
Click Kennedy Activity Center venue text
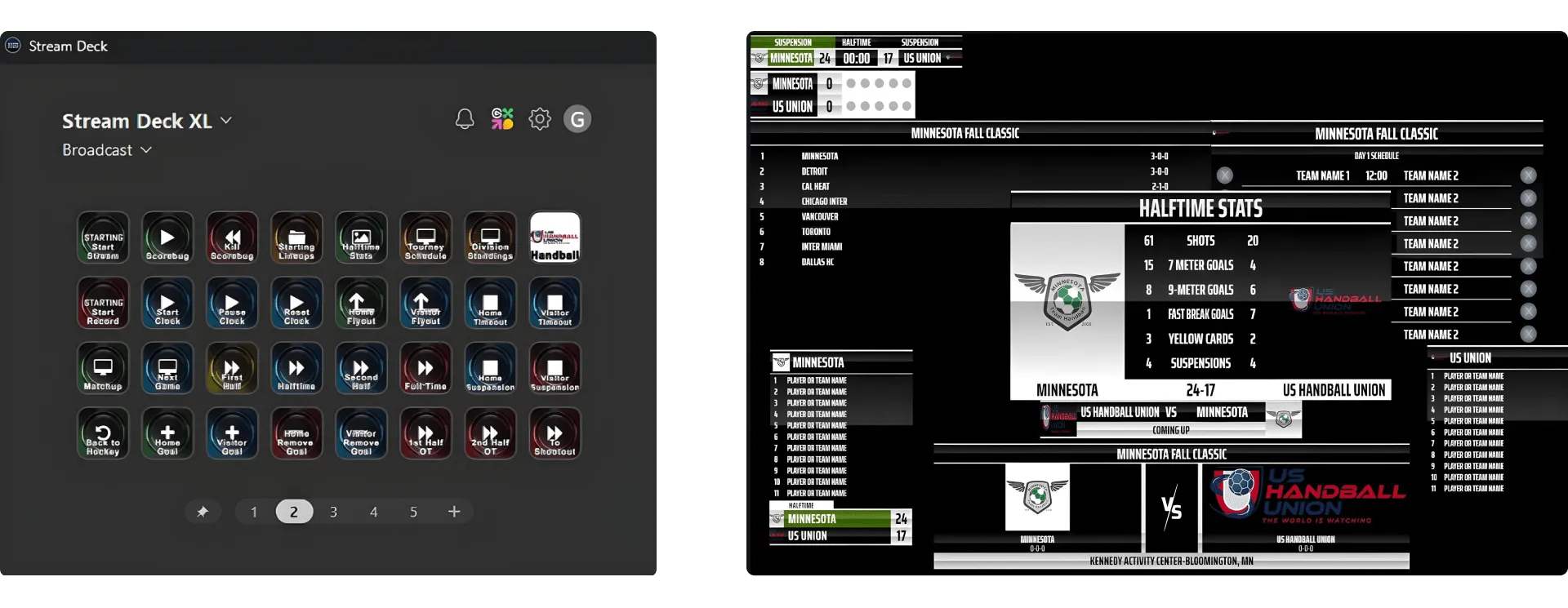(1171, 561)
